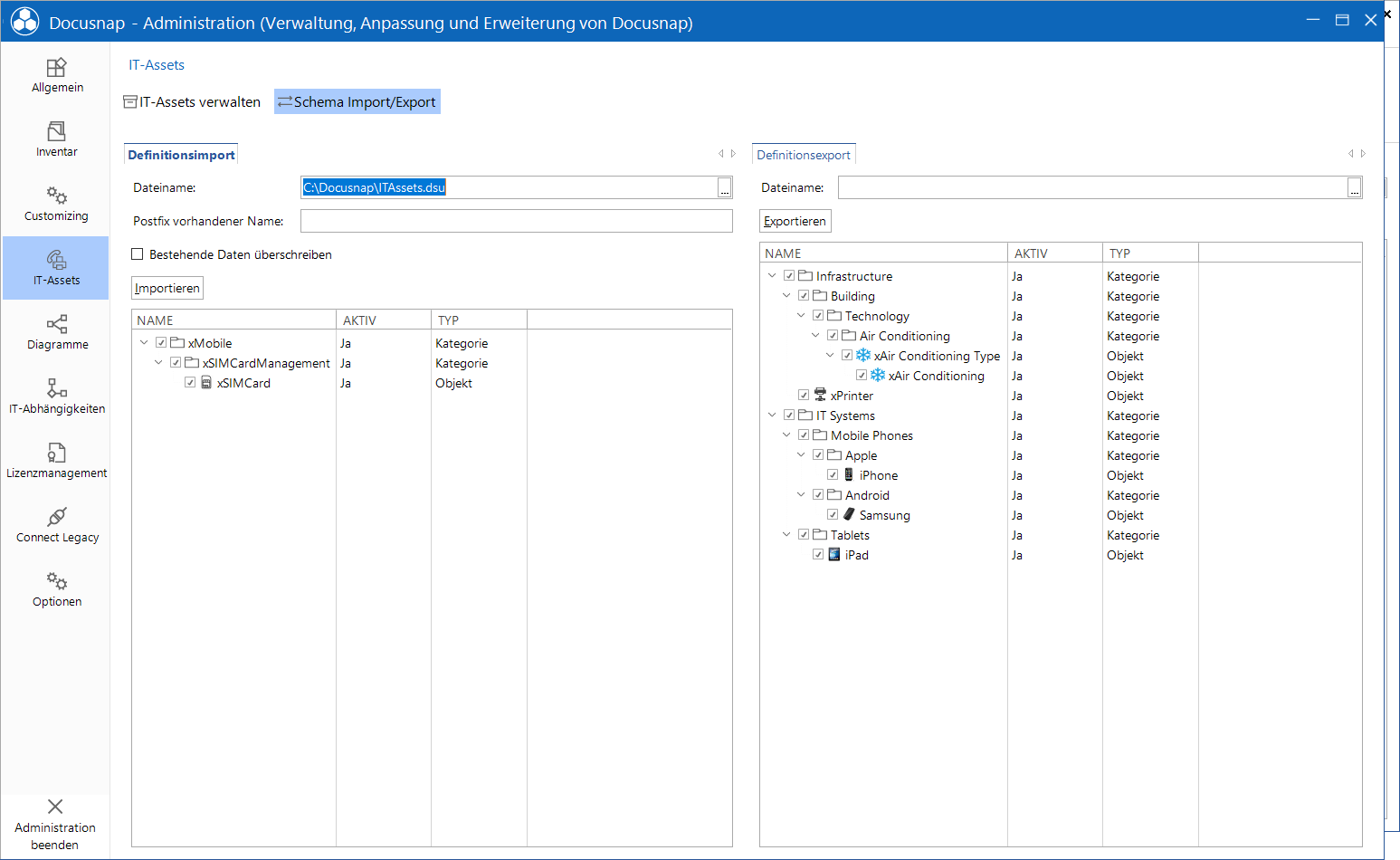
Task: Open the Allgemein sidebar section
Action: [x=57, y=75]
